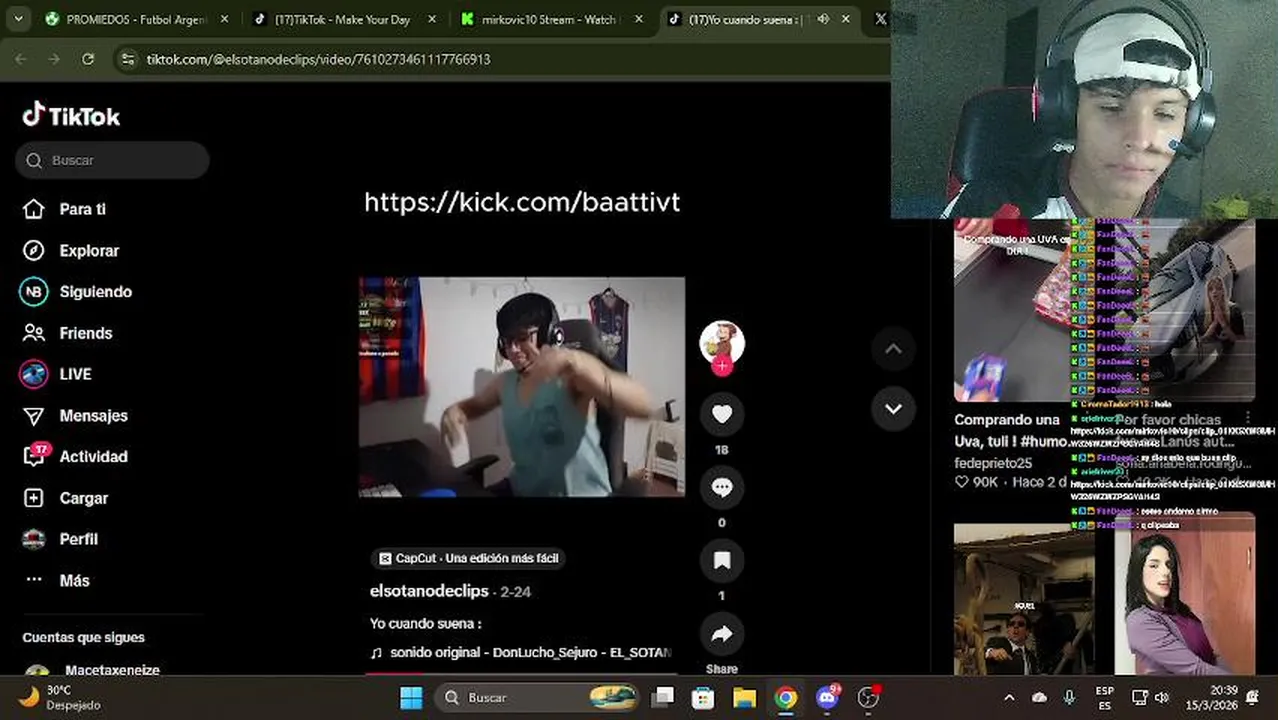1278x720 pixels.
Task: Open Task View on the taskbar
Action: click(663, 697)
